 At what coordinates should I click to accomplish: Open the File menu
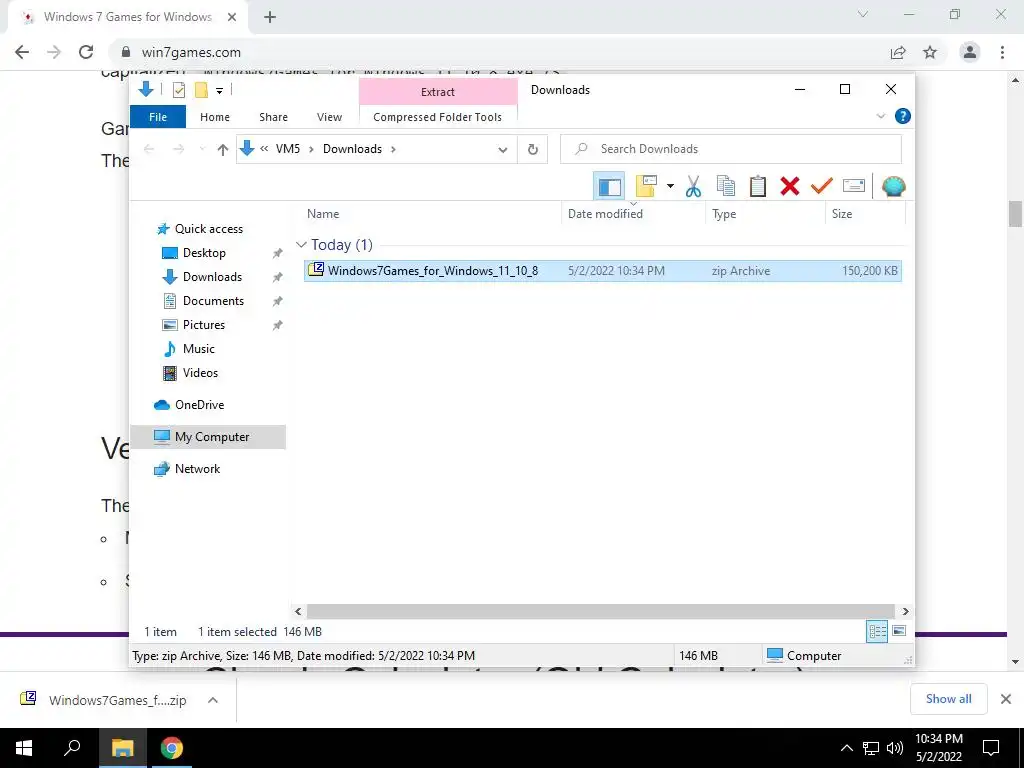pyautogui.click(x=158, y=117)
